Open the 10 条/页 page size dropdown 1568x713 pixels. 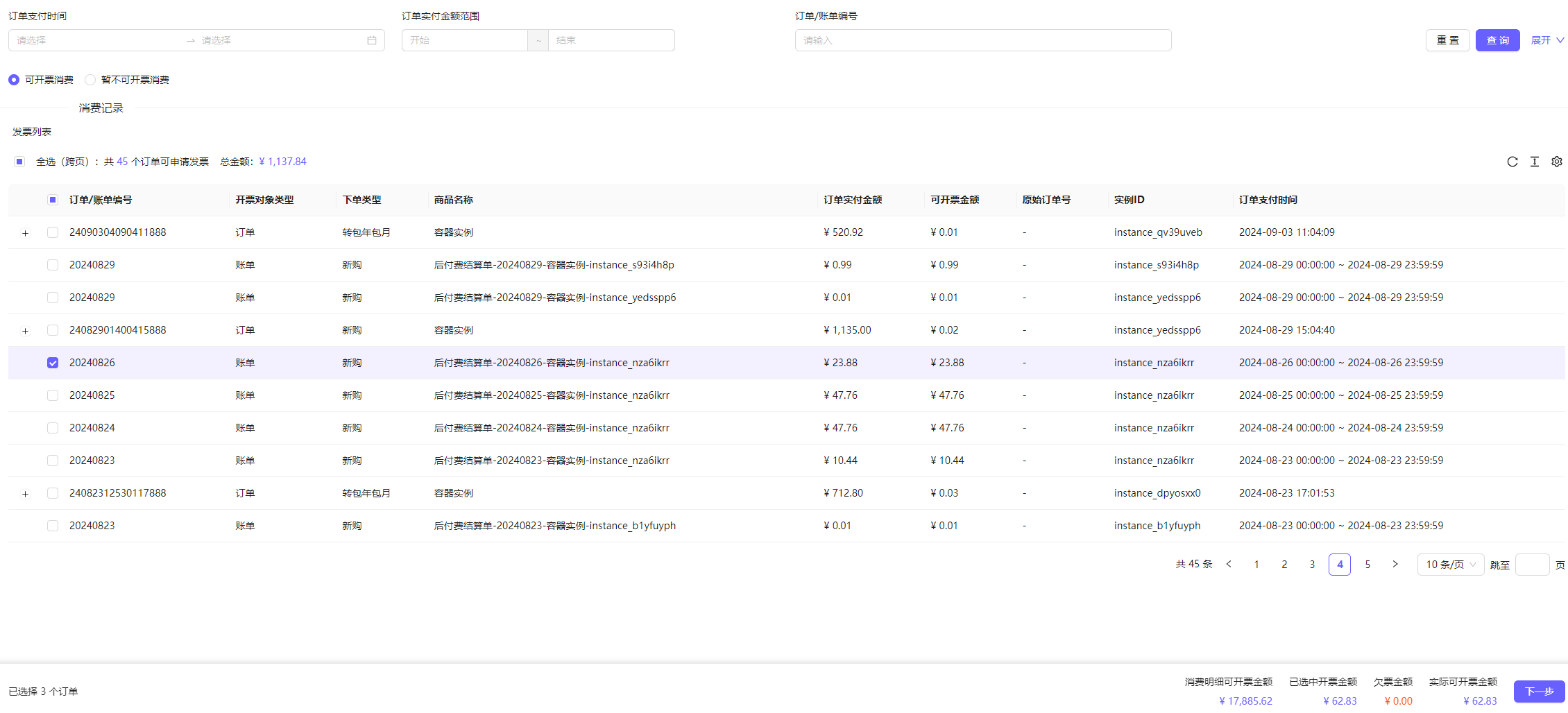click(1451, 565)
